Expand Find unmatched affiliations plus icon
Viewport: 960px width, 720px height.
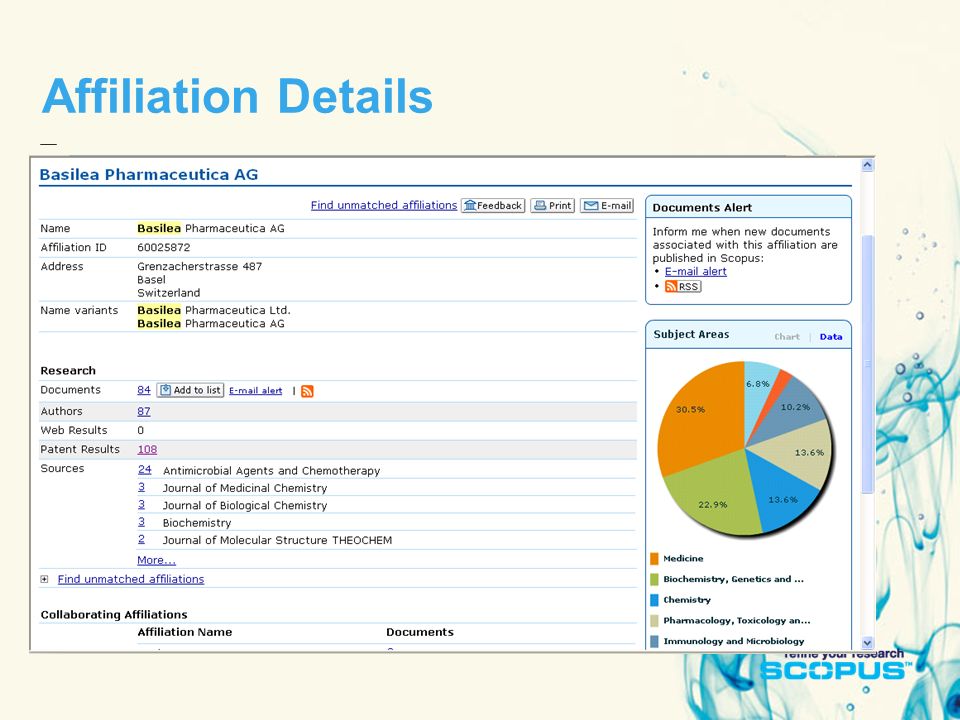(x=44, y=579)
